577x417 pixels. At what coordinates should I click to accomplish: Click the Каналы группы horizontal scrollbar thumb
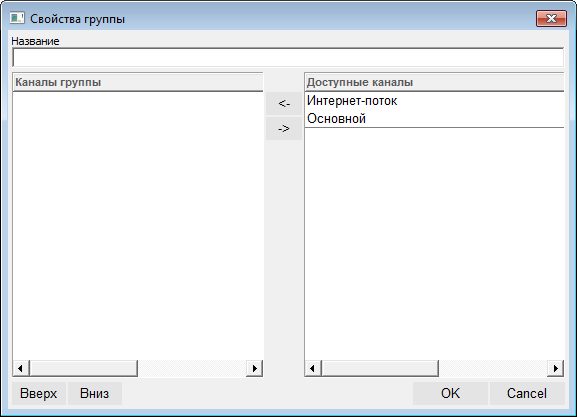(x=84, y=368)
